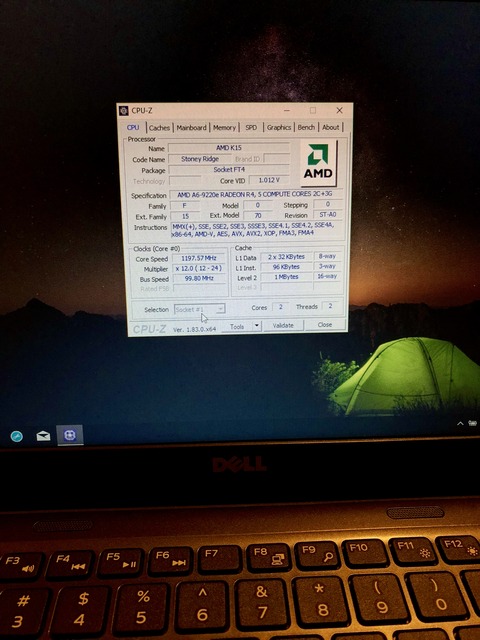Click the Multiplier value x 12.0
480x640 pixels.
coord(199,269)
